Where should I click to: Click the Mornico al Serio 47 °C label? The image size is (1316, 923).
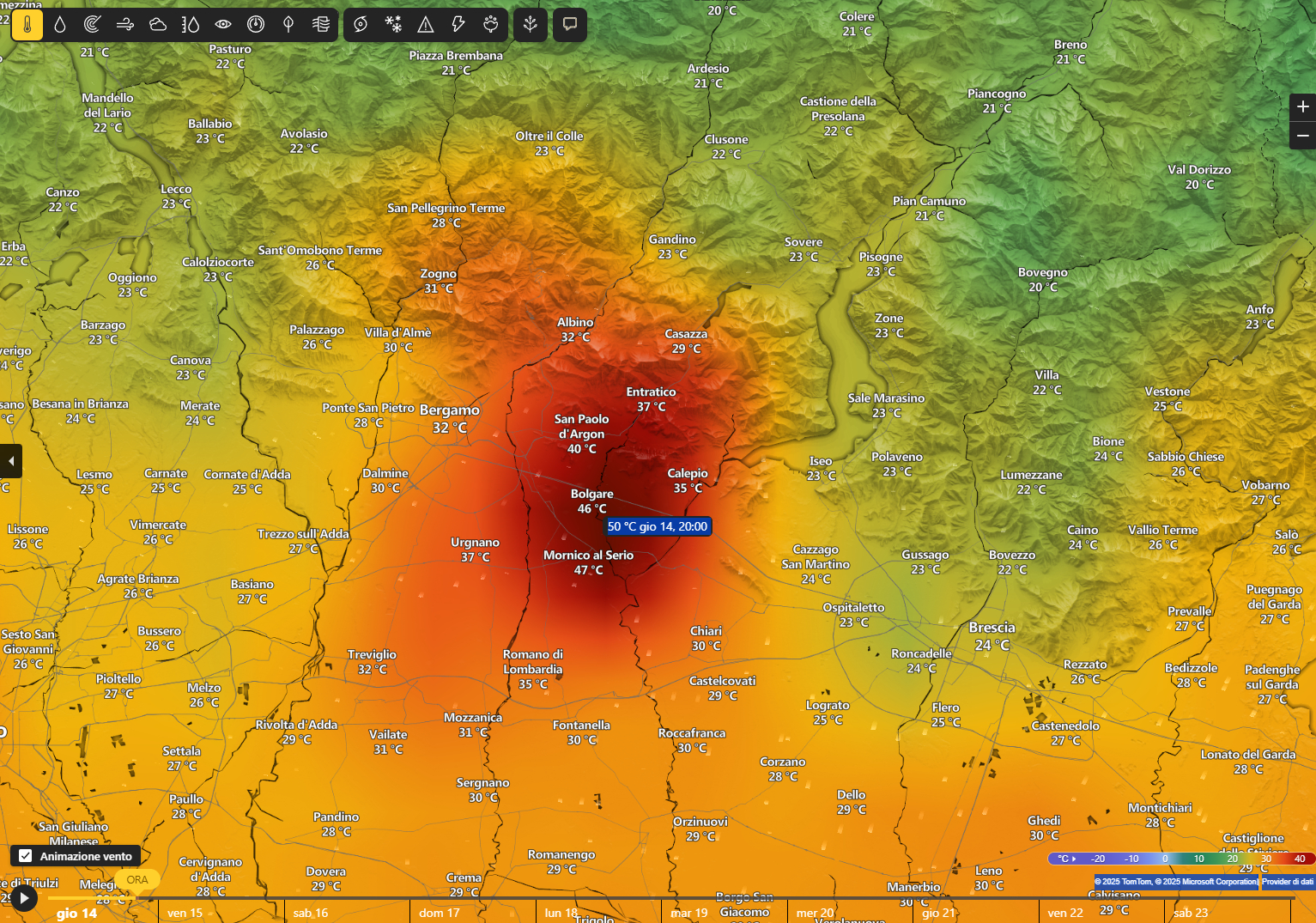click(589, 562)
